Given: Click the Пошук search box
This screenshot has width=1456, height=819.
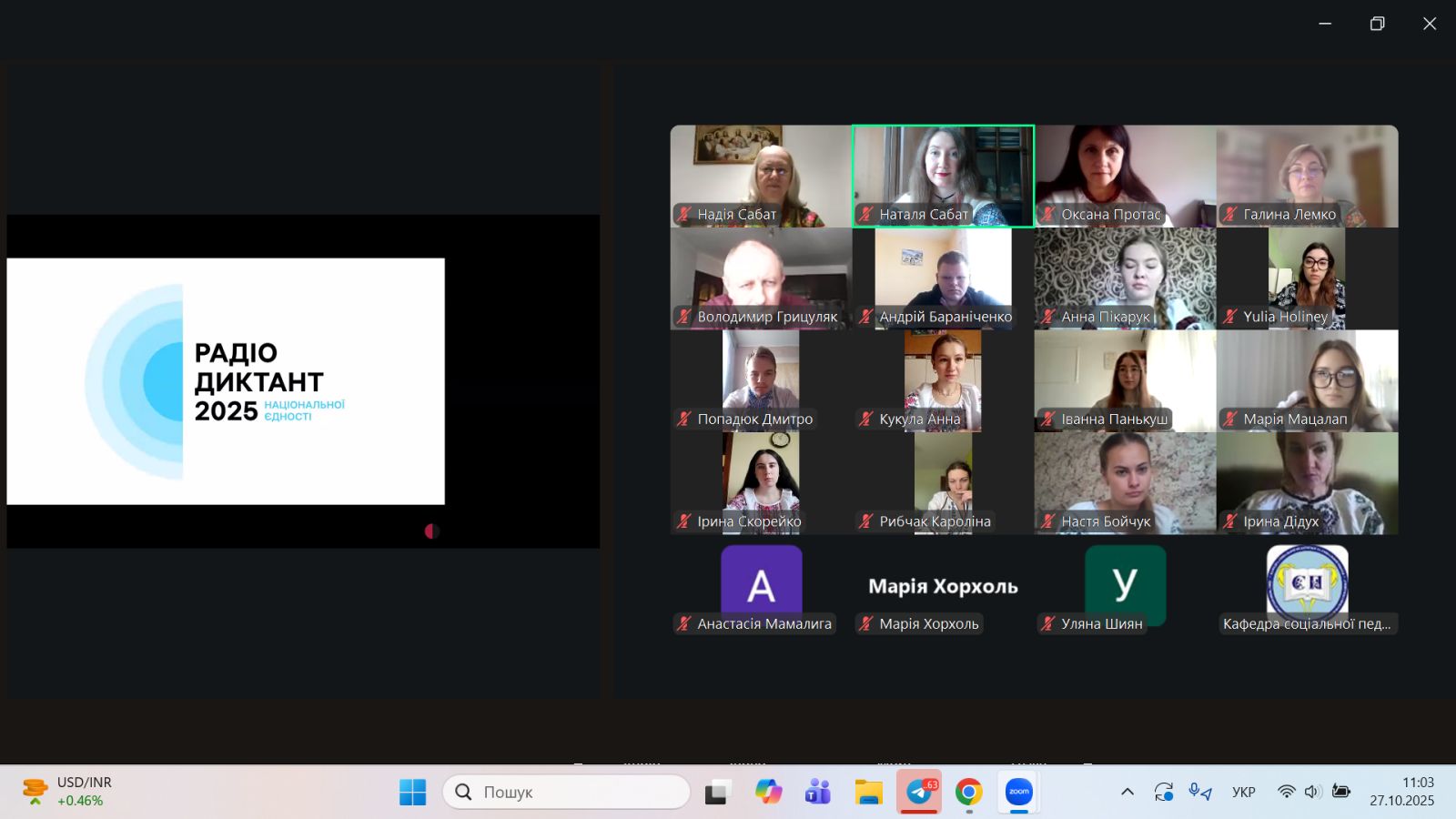Looking at the screenshot, I should (x=566, y=792).
